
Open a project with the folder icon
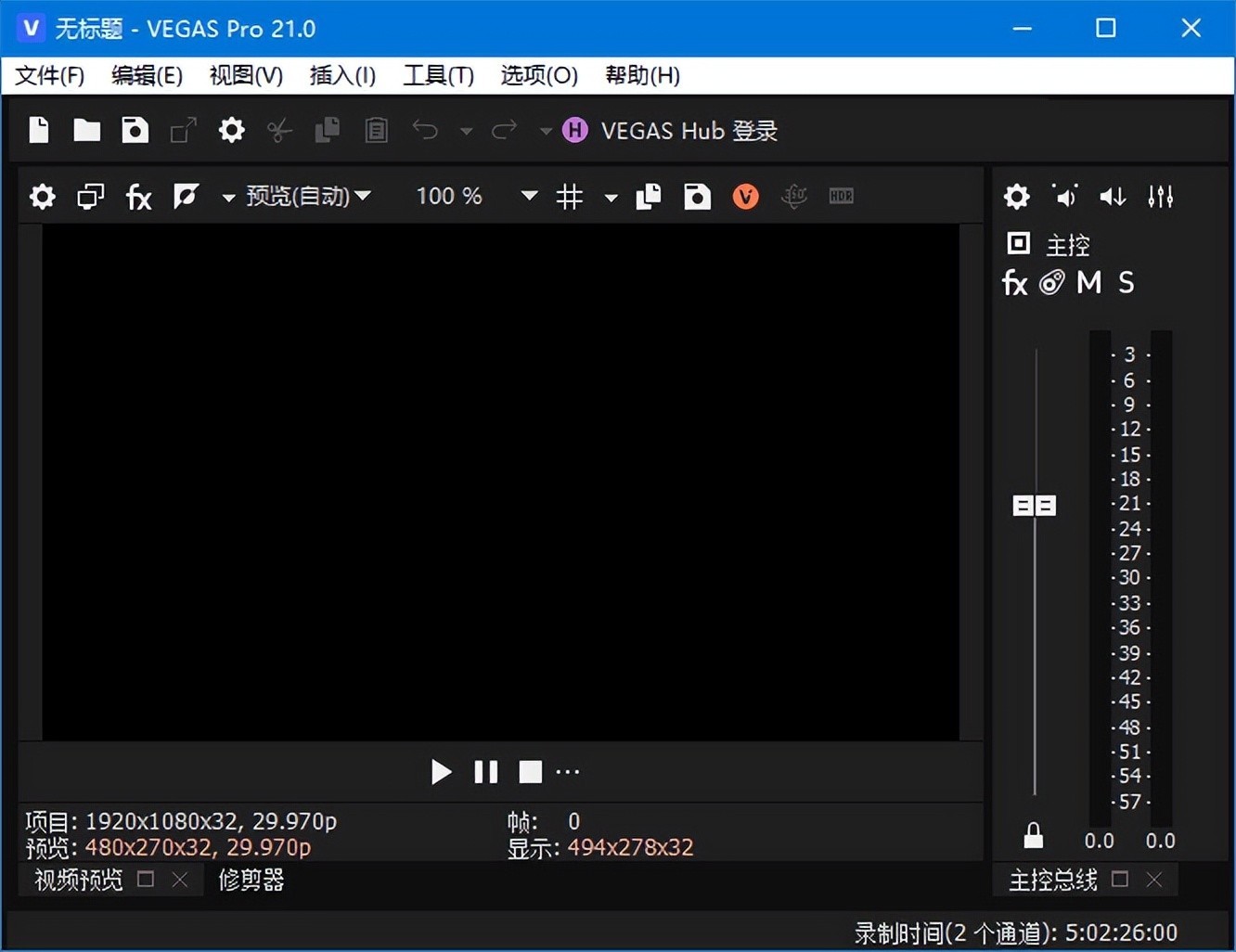(x=87, y=131)
